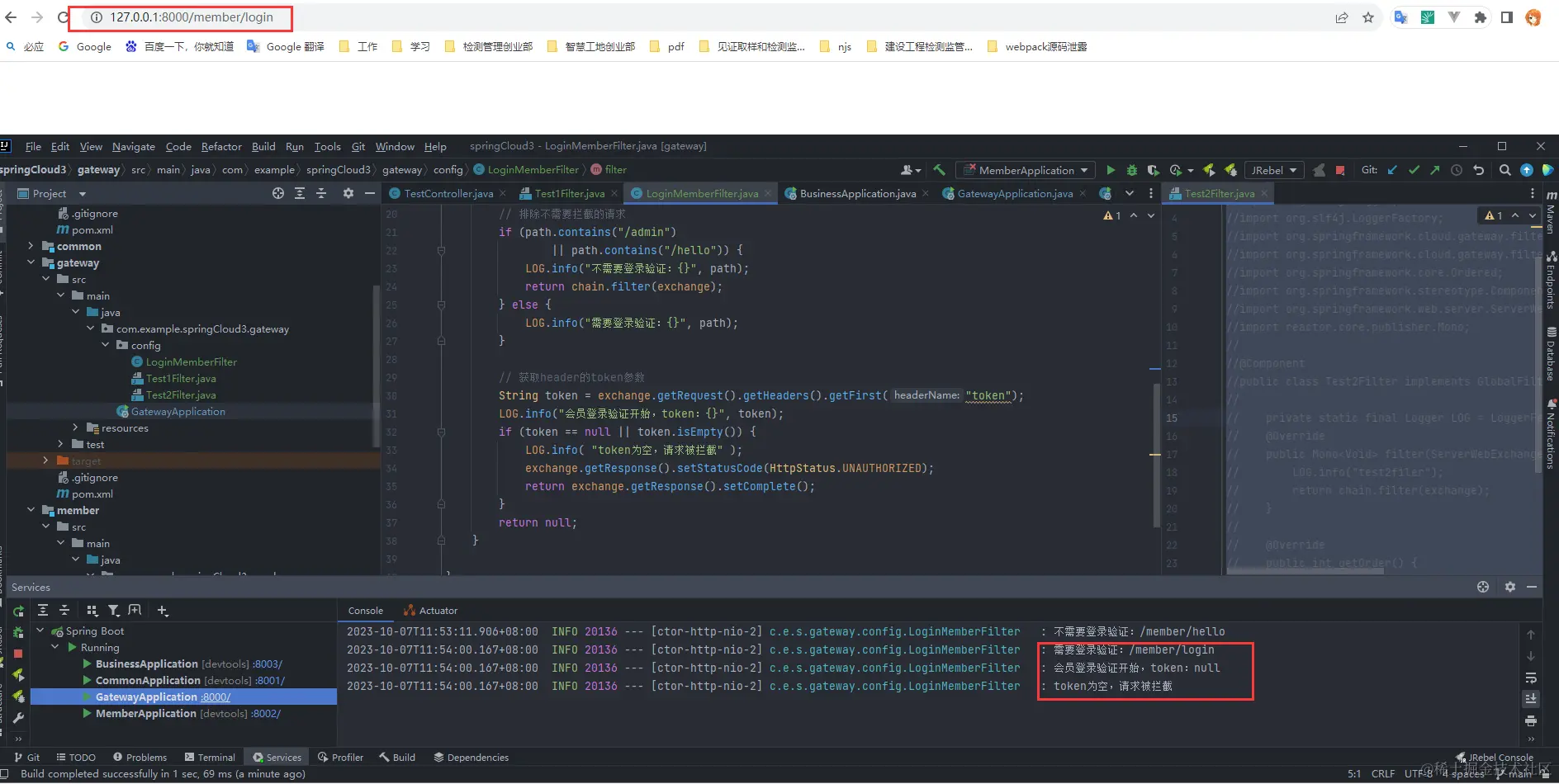This screenshot has height=784, width=1559.
Task: Open Search Everywhere magnifier icon
Action: click(1505, 170)
